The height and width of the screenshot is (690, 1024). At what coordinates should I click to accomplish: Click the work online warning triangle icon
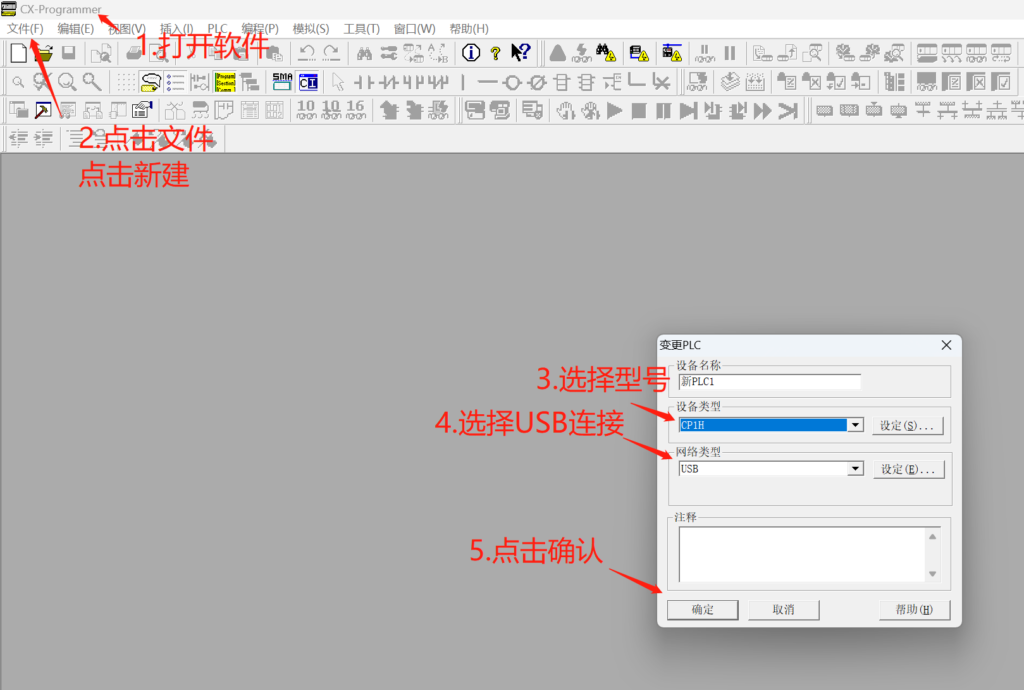pos(557,53)
